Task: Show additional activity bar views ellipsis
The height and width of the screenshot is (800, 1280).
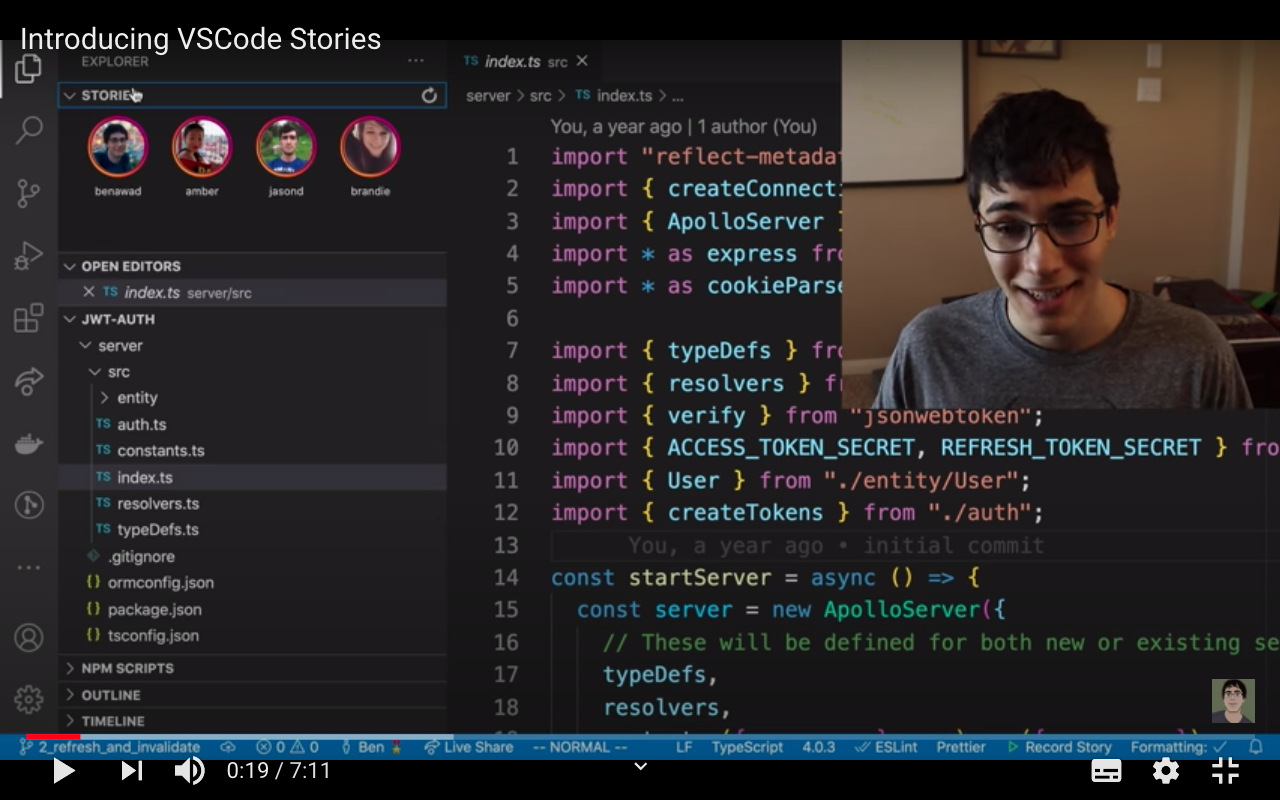Action: click(28, 567)
